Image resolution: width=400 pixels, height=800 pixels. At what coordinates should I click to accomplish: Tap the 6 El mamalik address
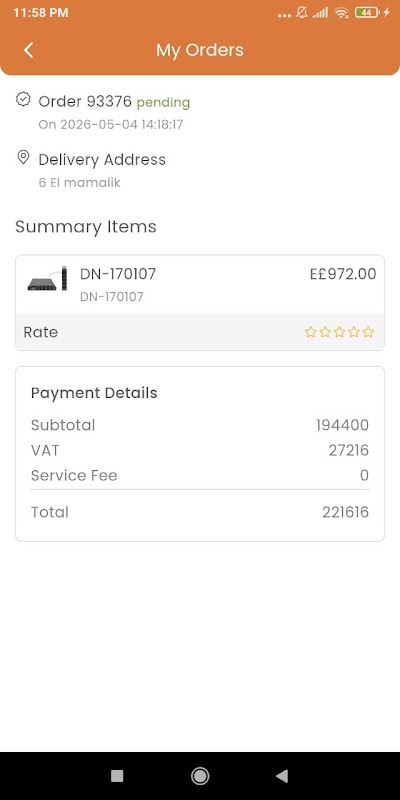click(x=80, y=182)
